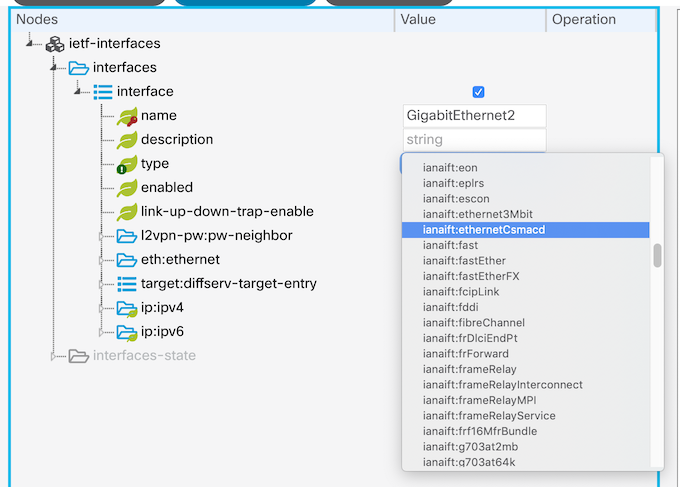Select ianaift:frf16MfrBundle option
680x487 pixels.
pyautogui.click(x=525, y=431)
